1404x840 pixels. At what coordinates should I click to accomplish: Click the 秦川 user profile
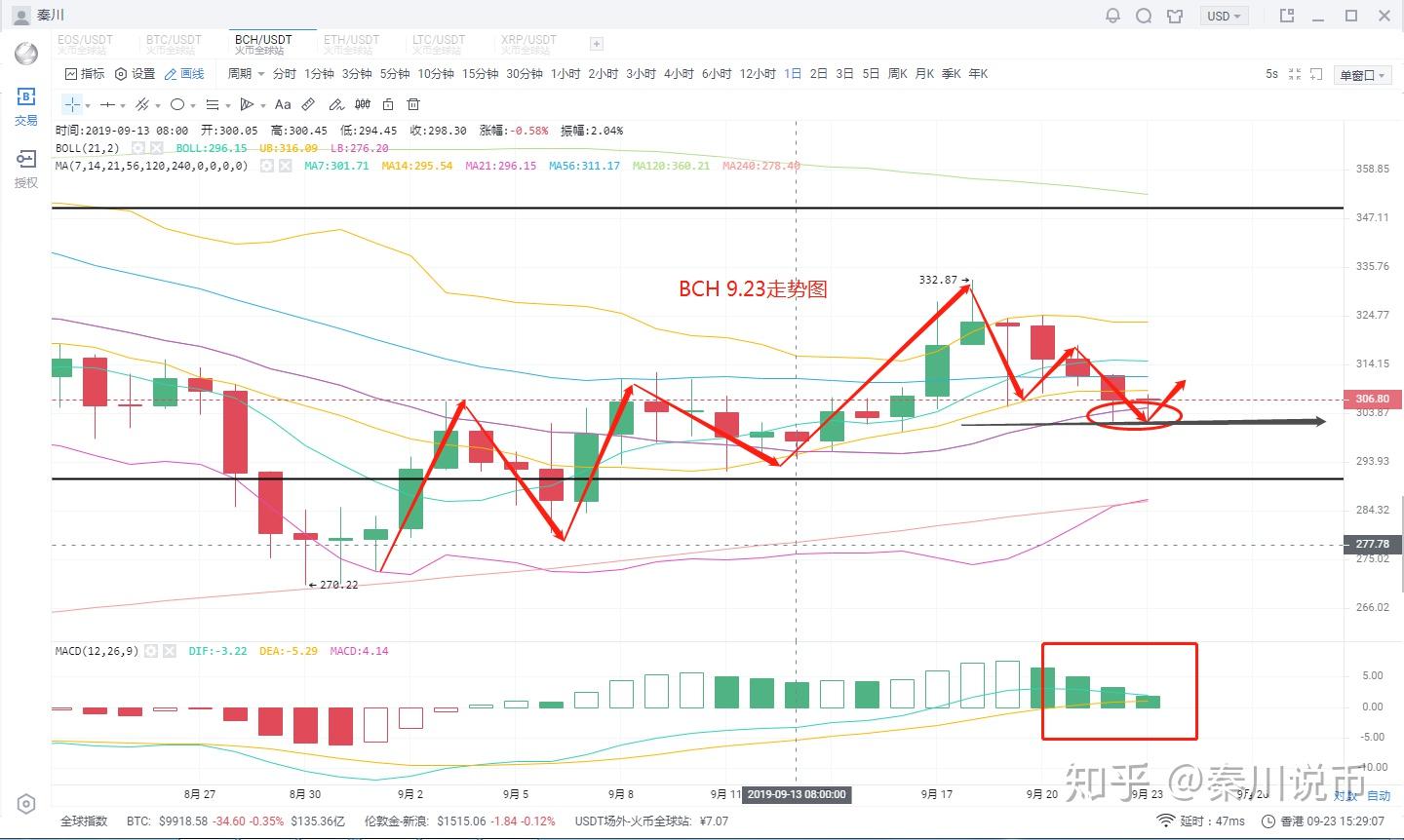click(x=39, y=16)
